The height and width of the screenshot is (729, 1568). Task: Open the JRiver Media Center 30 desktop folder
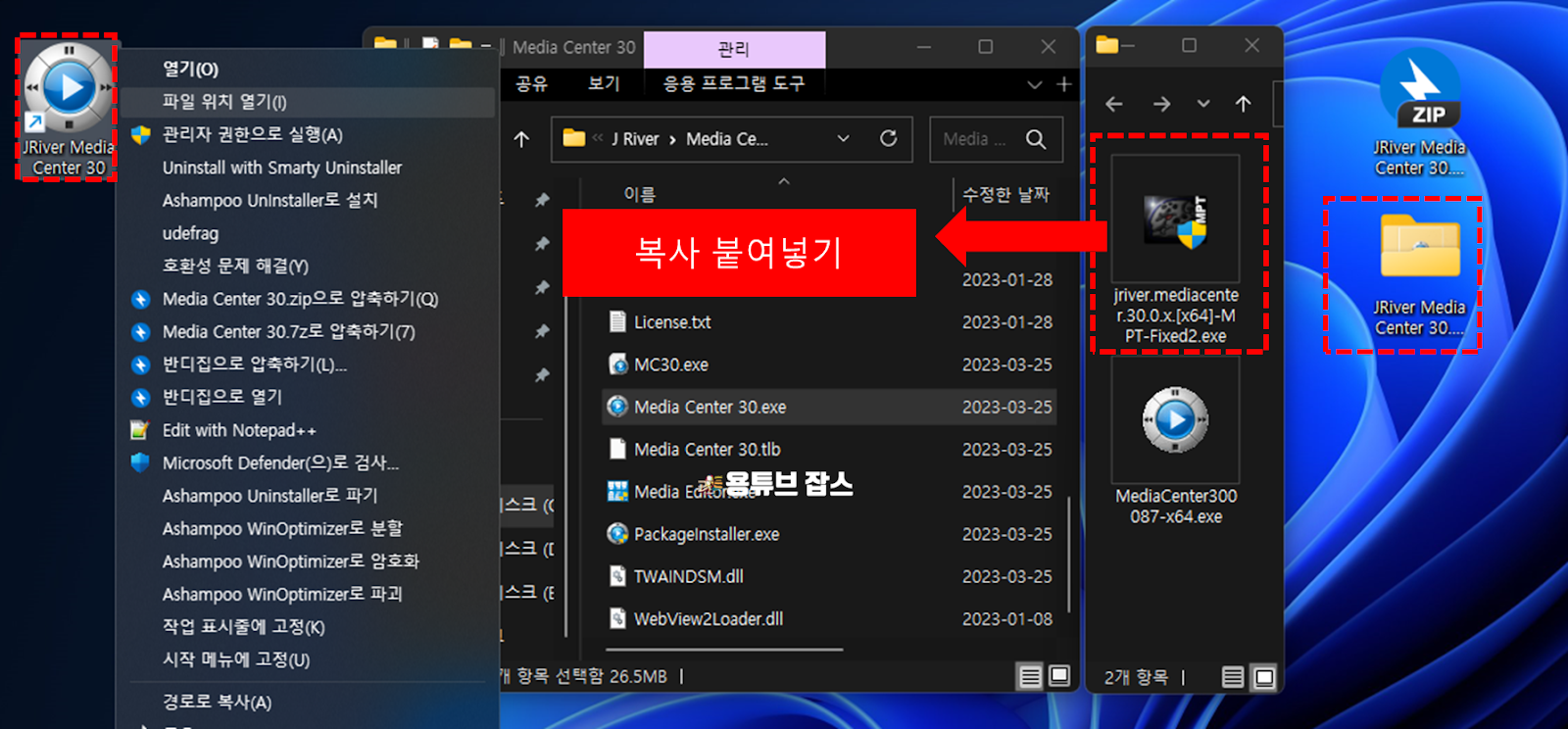(x=1419, y=275)
